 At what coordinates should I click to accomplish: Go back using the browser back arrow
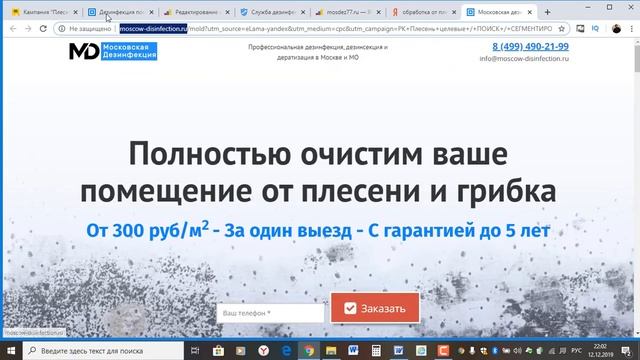click(x=13, y=29)
